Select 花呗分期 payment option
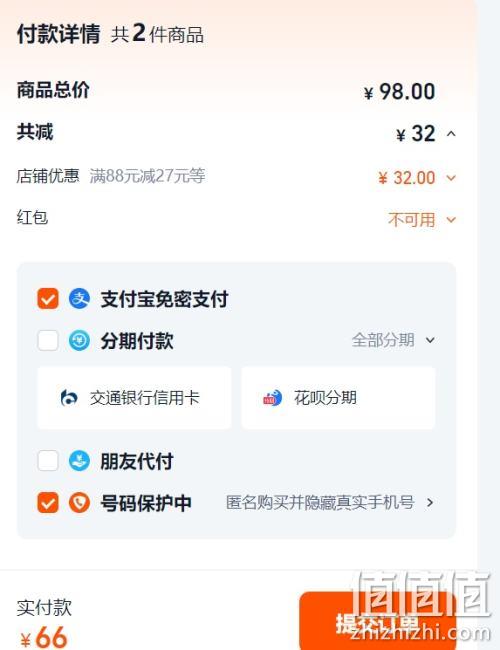 pos(338,398)
